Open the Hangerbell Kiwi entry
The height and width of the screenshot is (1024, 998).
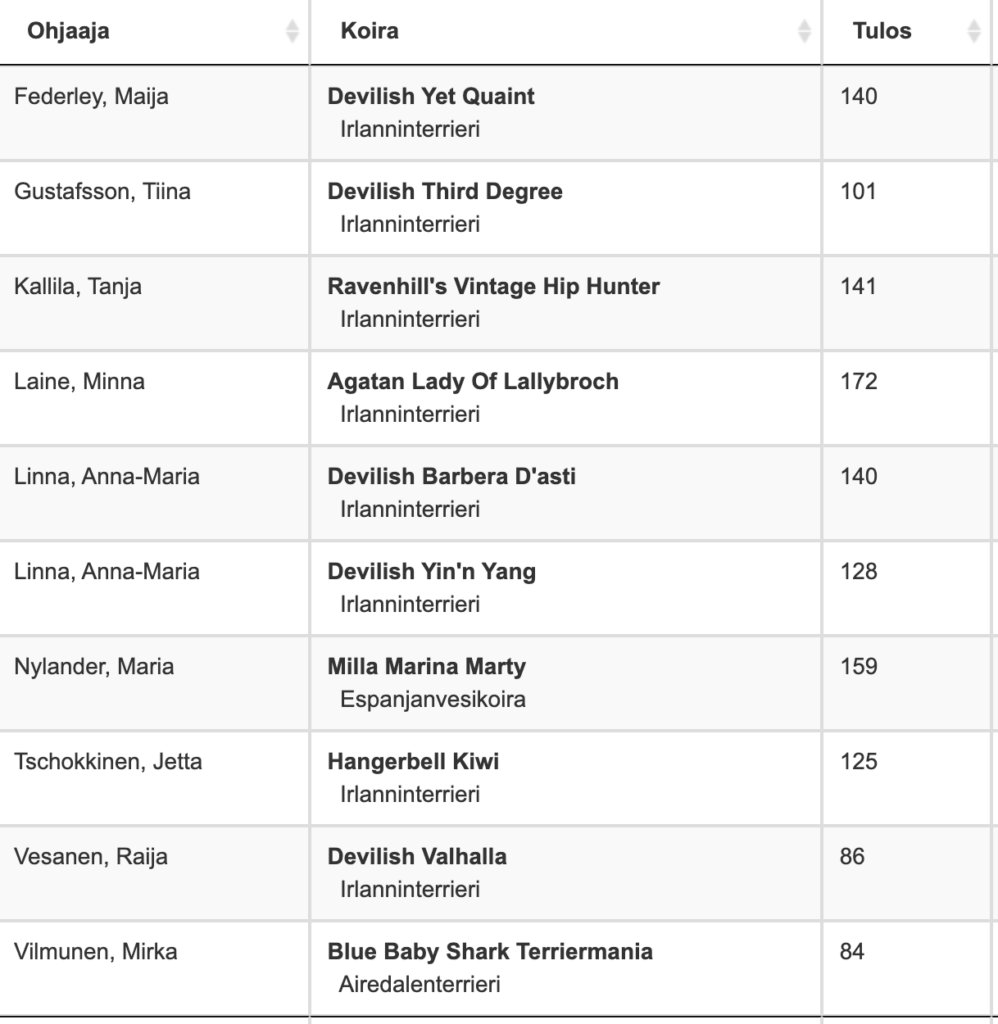coord(413,761)
